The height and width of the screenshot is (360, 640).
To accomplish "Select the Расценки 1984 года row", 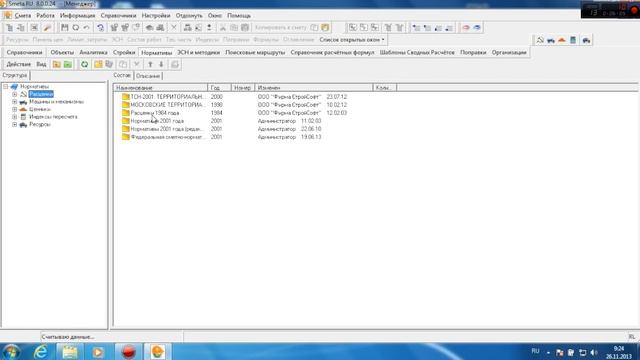I will (x=155, y=113).
